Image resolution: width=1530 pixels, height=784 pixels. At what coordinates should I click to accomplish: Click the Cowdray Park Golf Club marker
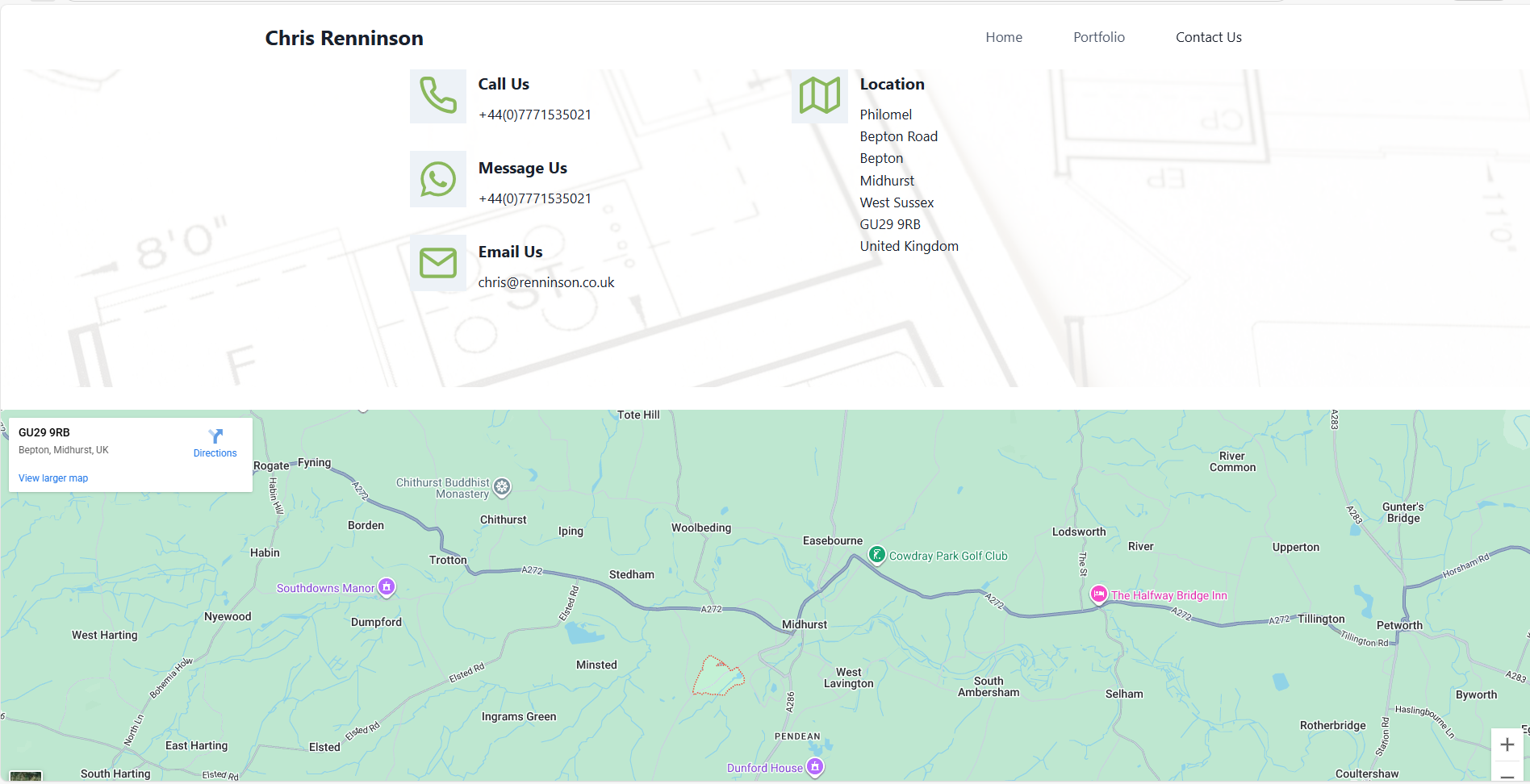tap(876, 555)
